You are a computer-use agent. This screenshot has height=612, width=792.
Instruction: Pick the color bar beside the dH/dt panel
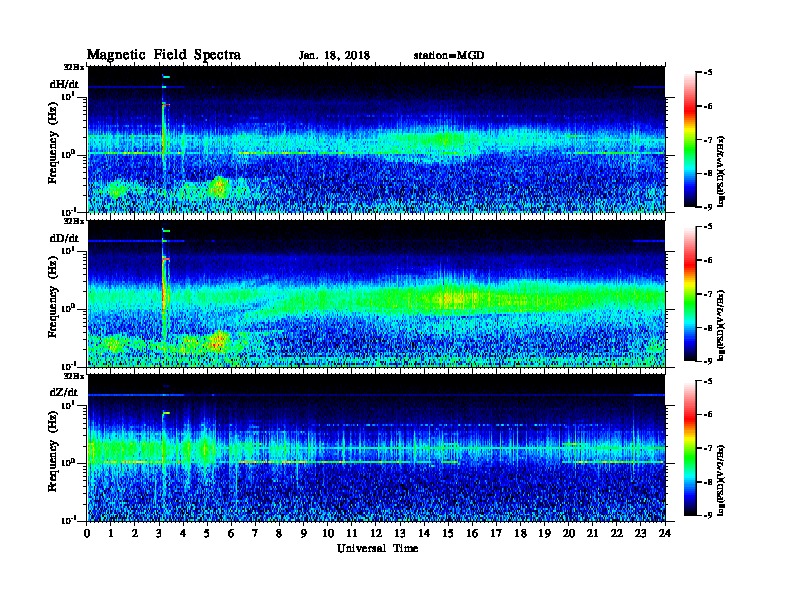tap(689, 140)
